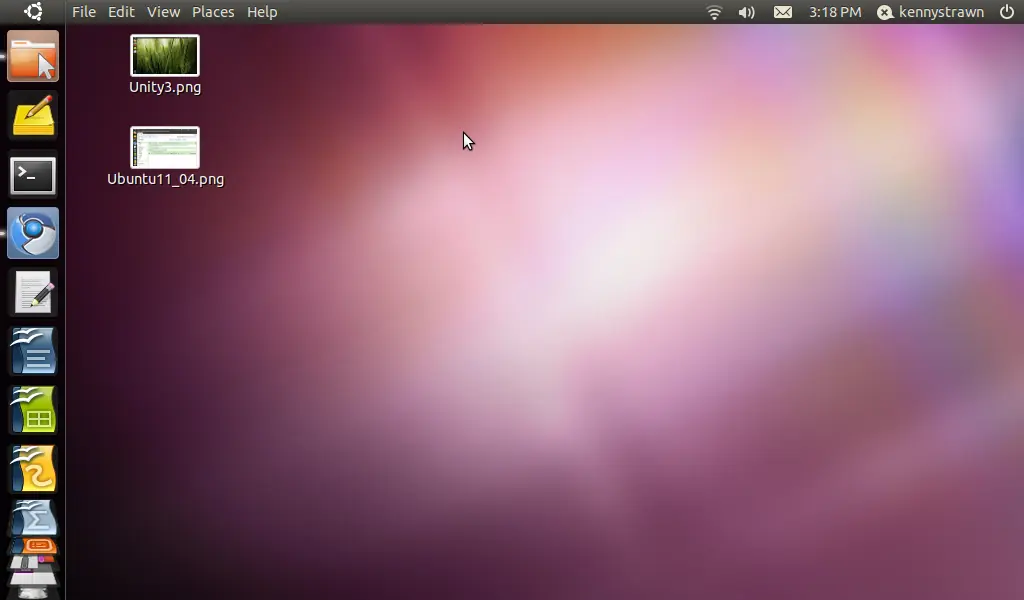The image size is (1024, 600).
Task: Open the File menu
Action: pos(84,12)
